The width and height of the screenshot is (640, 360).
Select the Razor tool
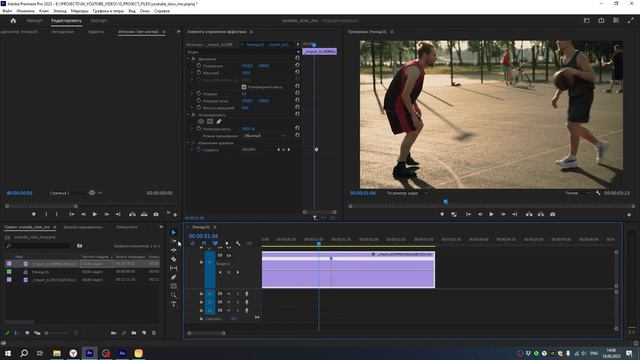click(173, 259)
